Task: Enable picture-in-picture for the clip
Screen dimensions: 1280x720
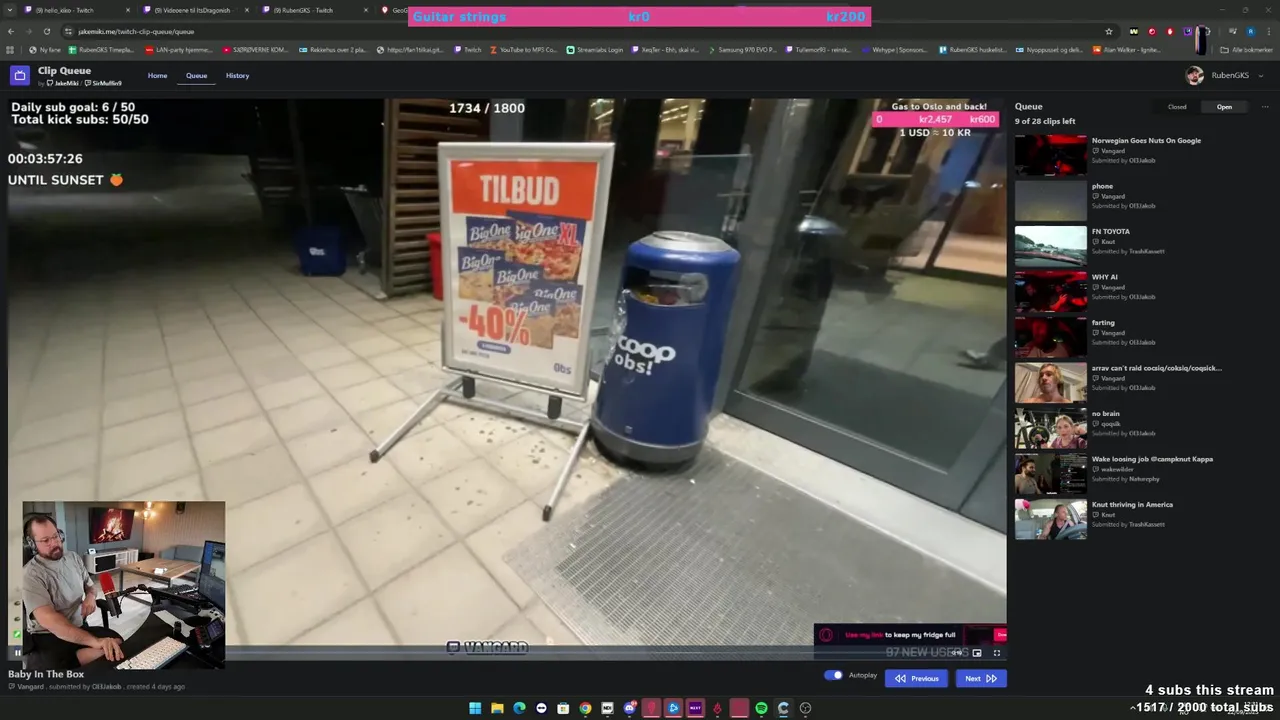Action: [x=977, y=653]
